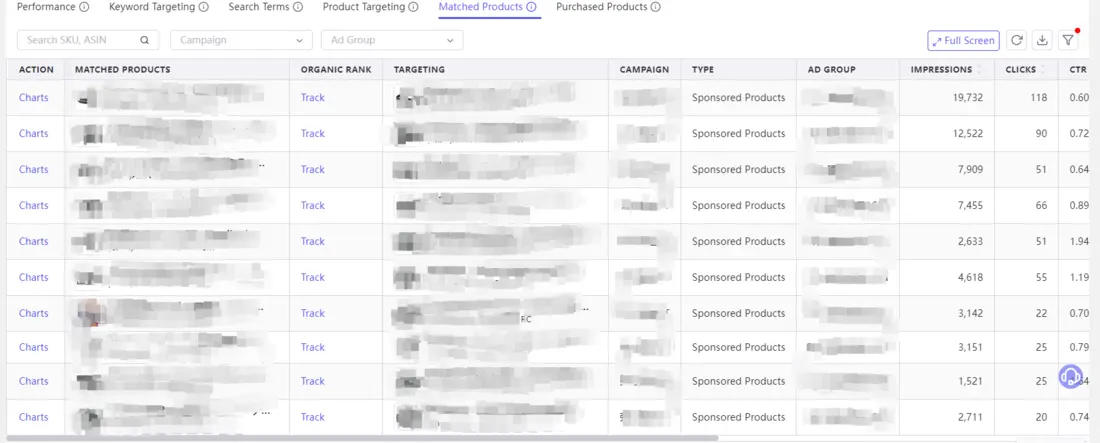Open the headset support chat bubble
The height and width of the screenshot is (443, 1100).
1071,376
